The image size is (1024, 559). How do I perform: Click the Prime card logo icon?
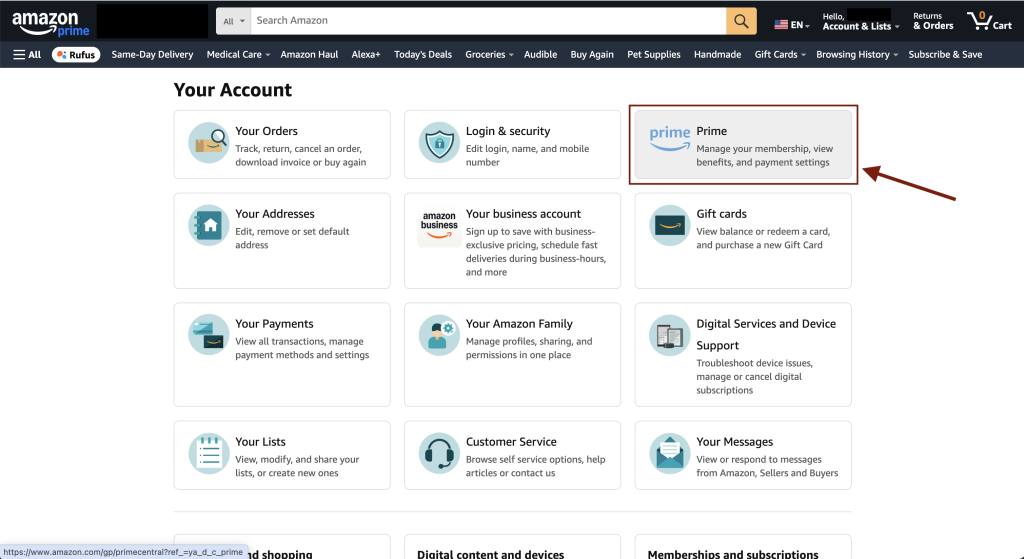[669, 138]
